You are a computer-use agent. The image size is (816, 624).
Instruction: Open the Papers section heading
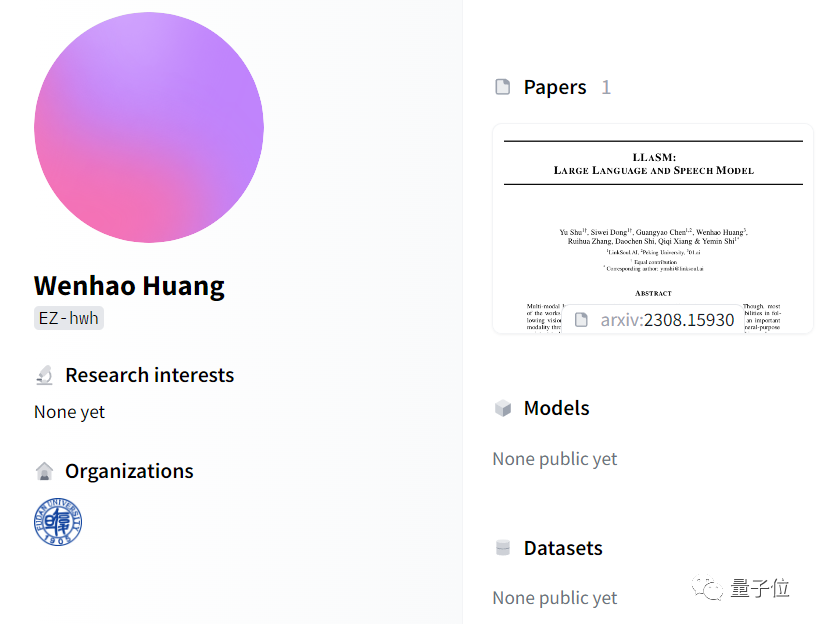click(555, 87)
